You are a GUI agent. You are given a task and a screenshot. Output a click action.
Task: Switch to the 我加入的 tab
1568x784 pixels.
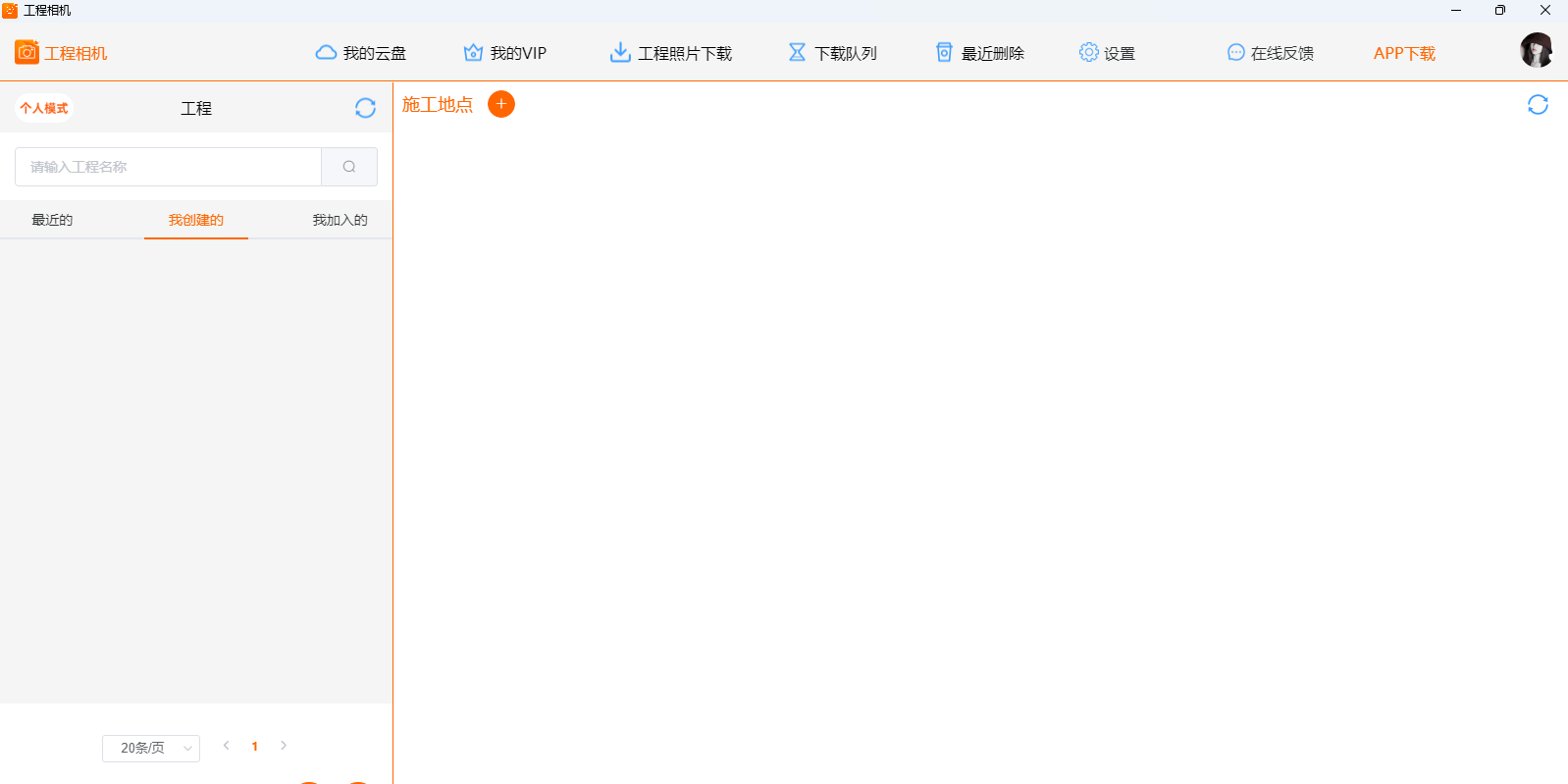pos(340,220)
